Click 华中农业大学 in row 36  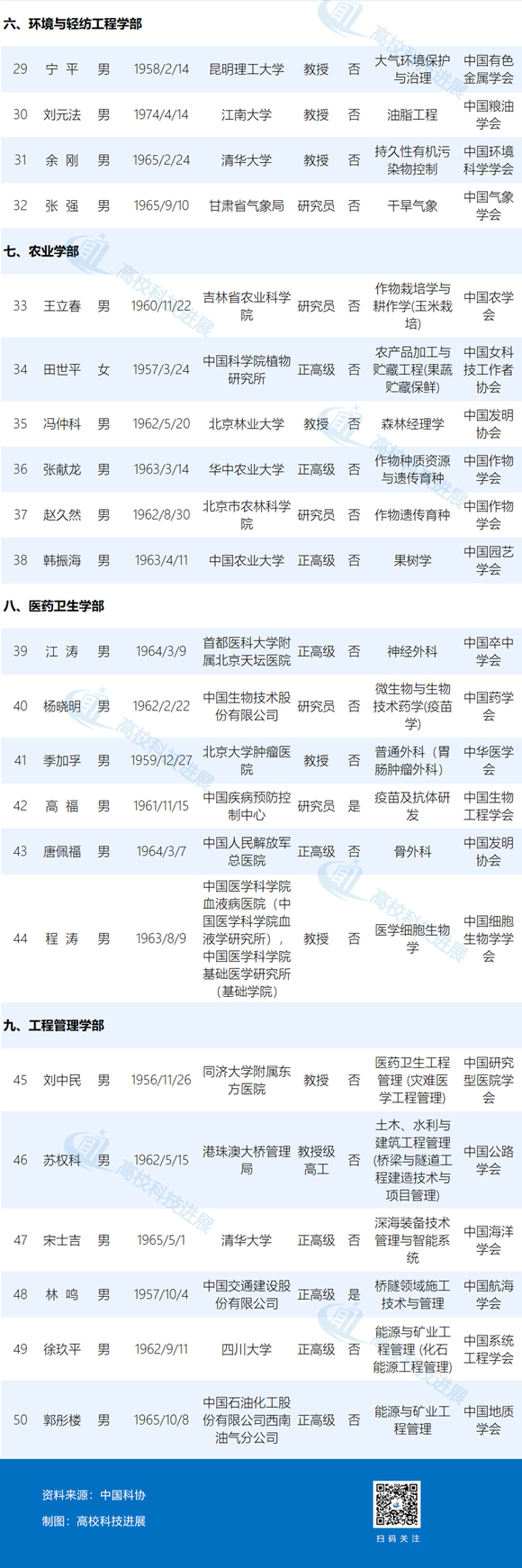click(247, 469)
